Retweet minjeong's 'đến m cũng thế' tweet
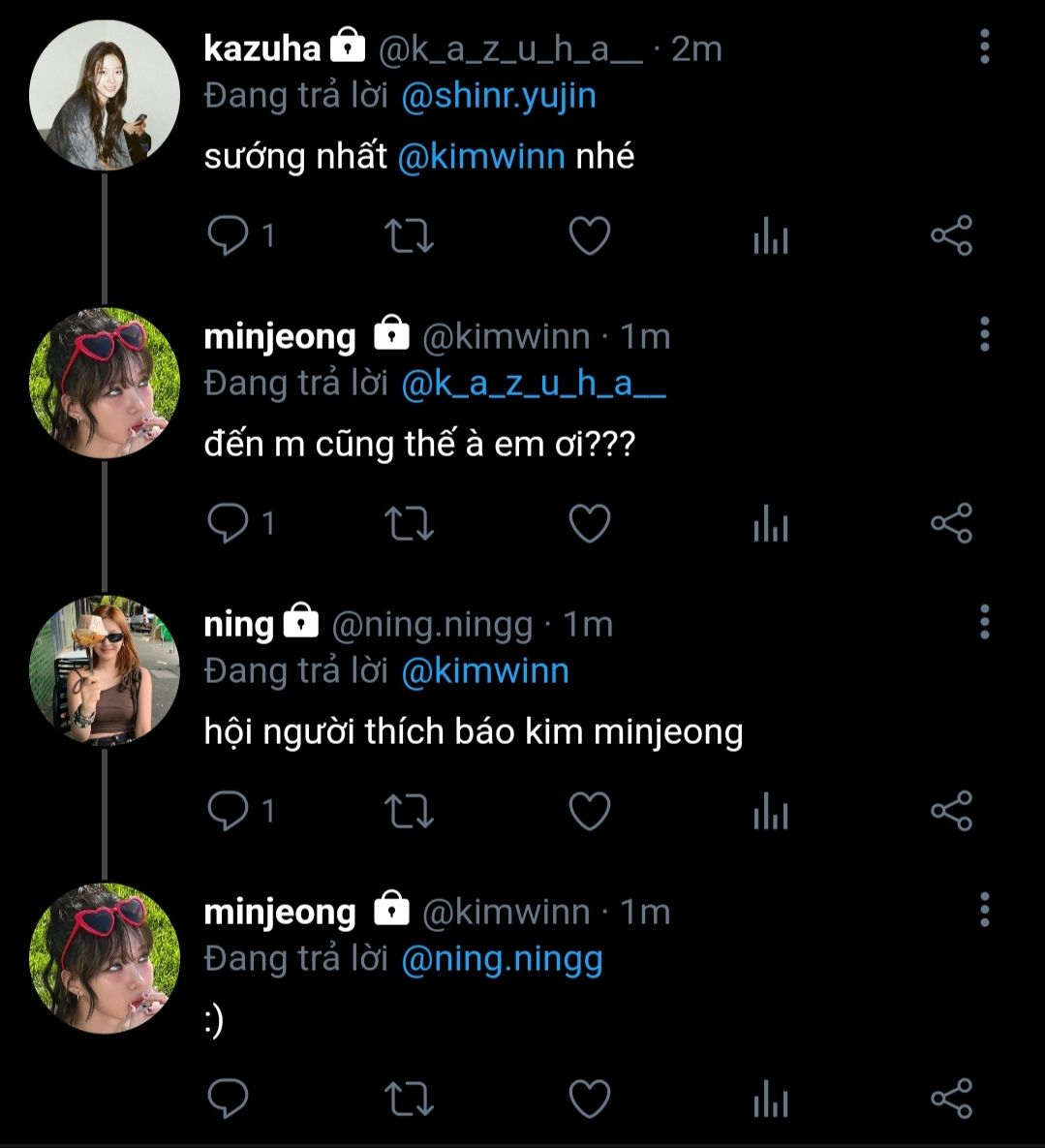Image resolution: width=1045 pixels, height=1148 pixels. (x=409, y=523)
